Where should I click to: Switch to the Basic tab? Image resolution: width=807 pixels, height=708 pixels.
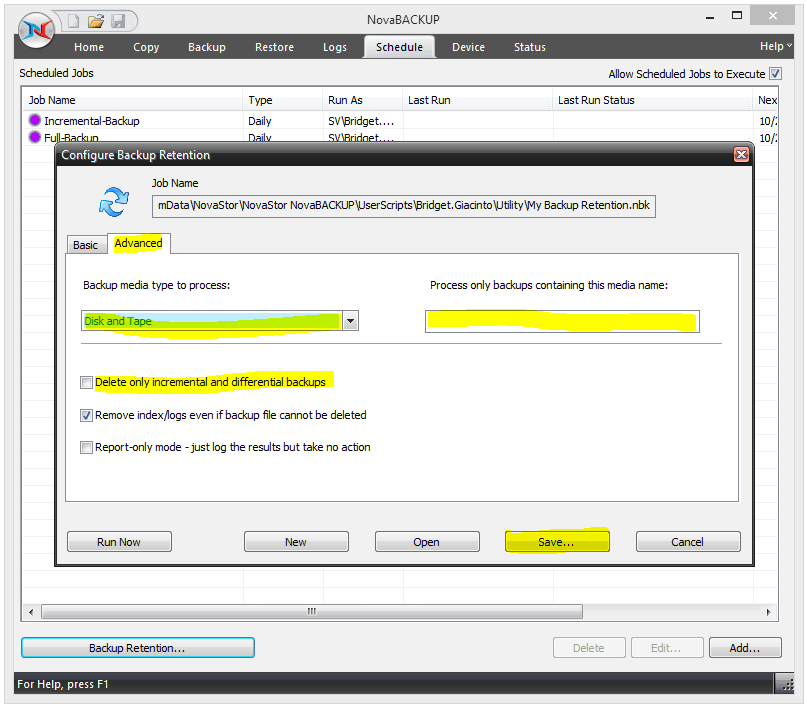(87, 244)
